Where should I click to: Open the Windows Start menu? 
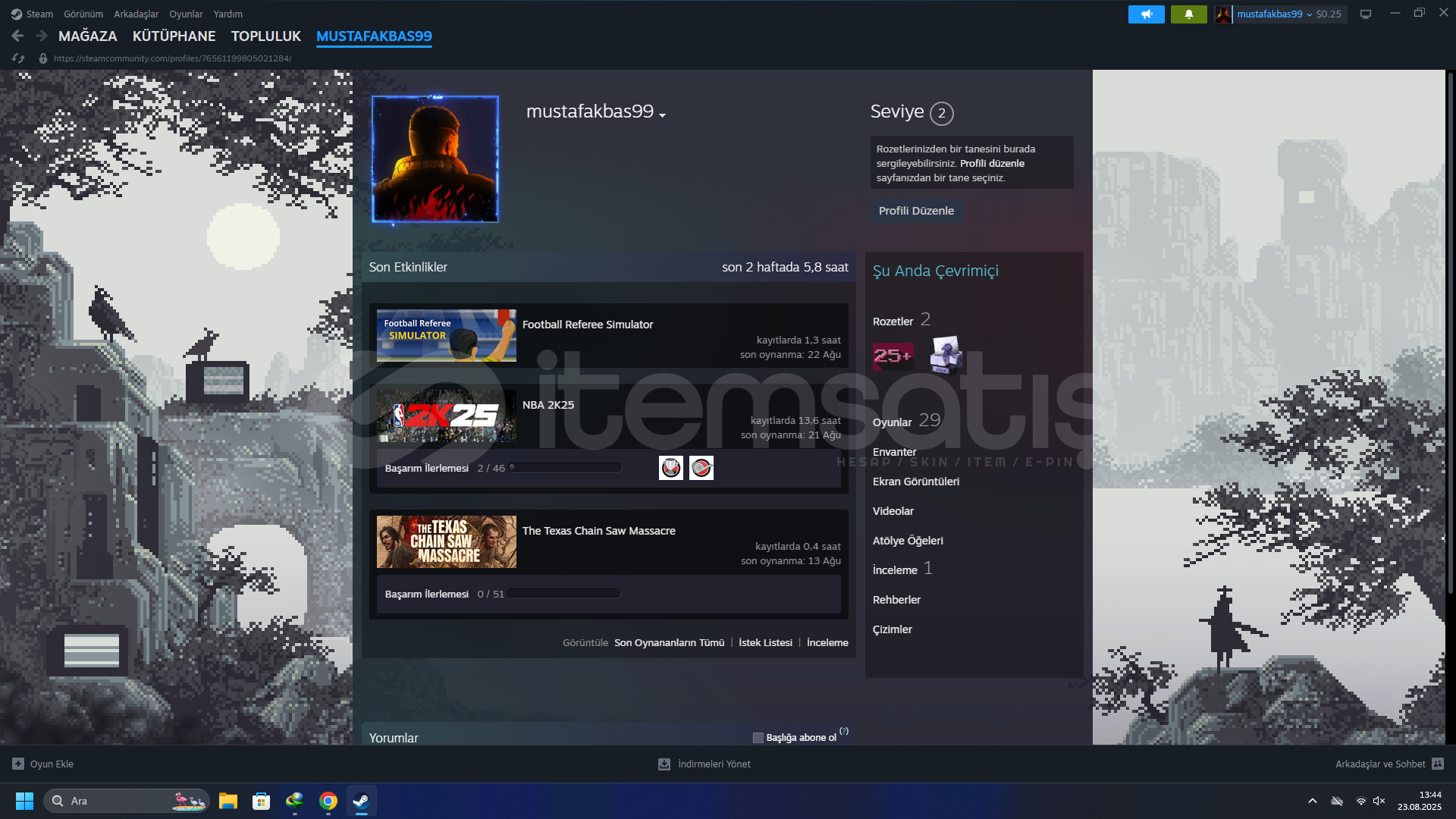[24, 801]
